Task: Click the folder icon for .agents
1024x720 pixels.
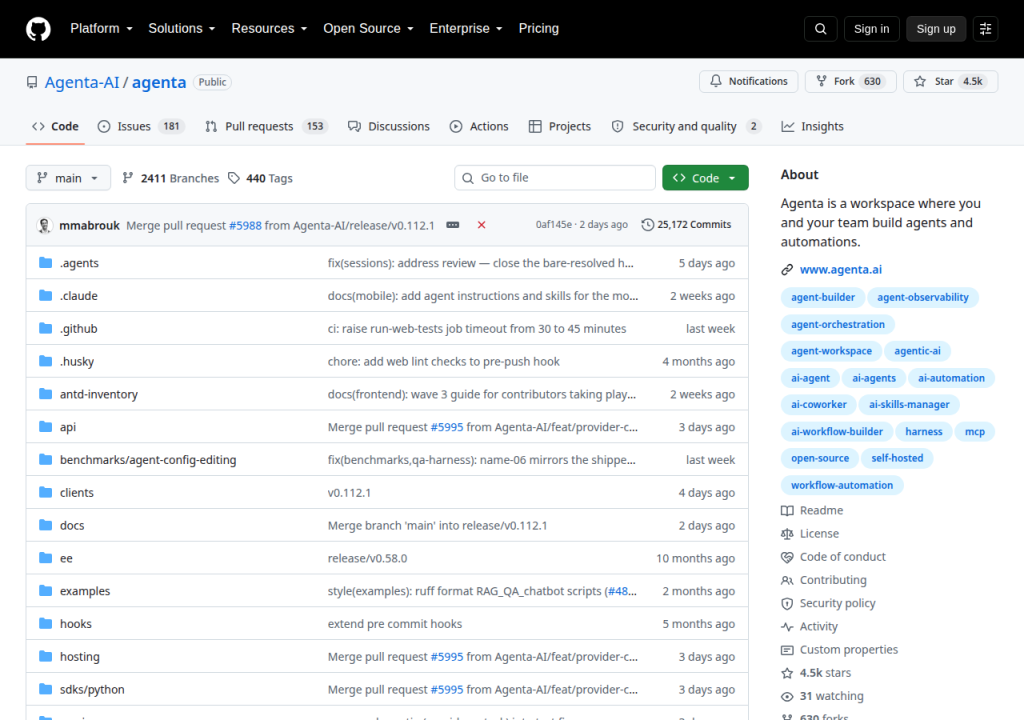Action: [45, 263]
